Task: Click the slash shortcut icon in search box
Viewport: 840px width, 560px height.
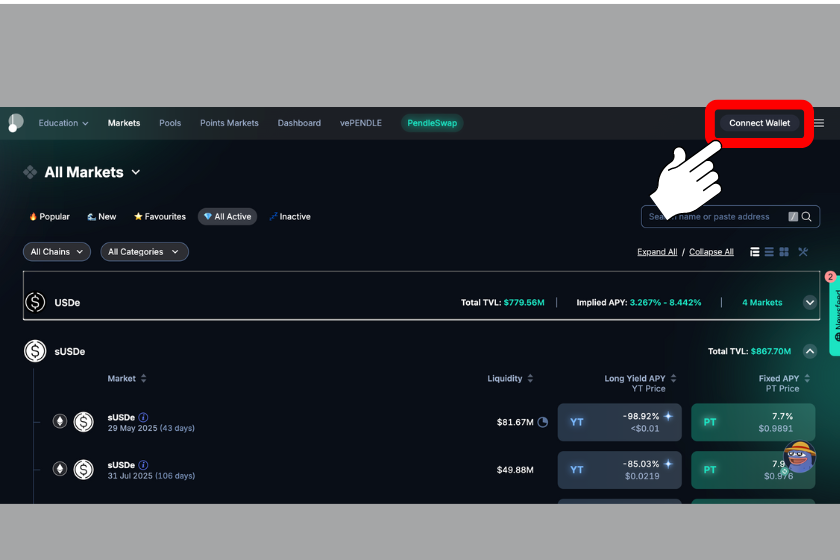Action: click(793, 216)
